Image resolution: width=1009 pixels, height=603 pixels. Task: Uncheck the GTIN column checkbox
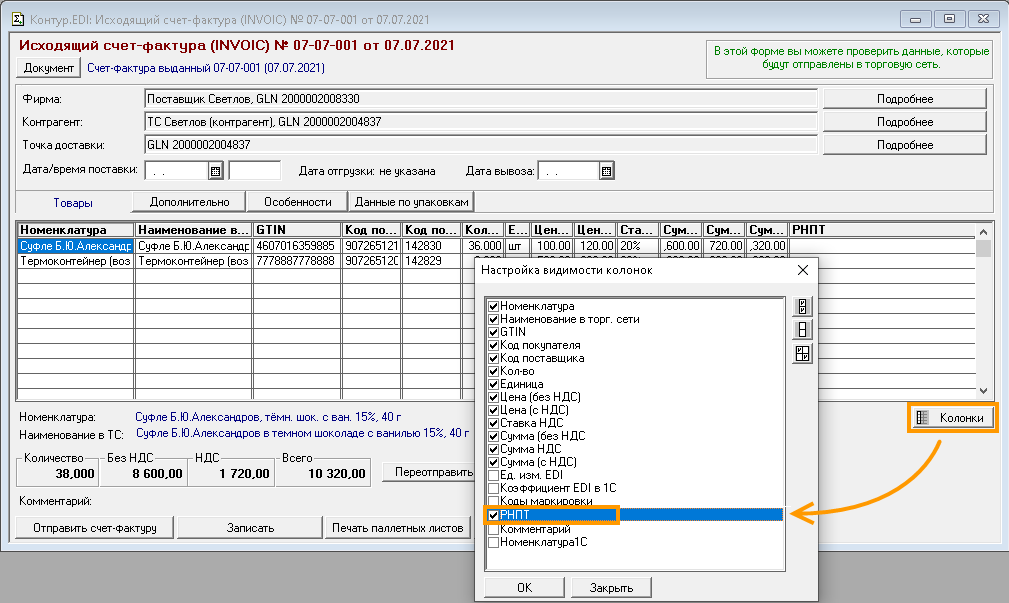coord(494,332)
